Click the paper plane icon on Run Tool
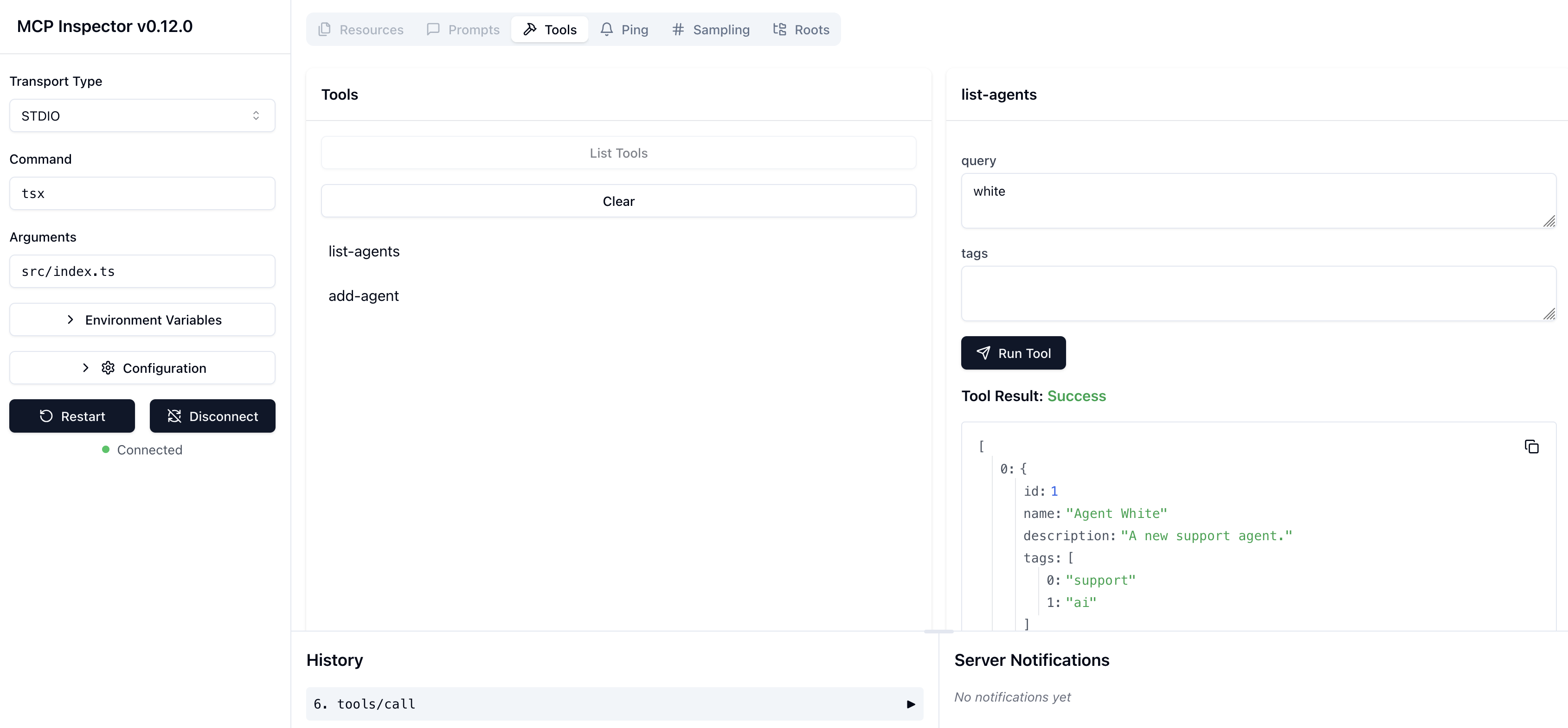This screenshot has width=1568, height=728. point(983,353)
